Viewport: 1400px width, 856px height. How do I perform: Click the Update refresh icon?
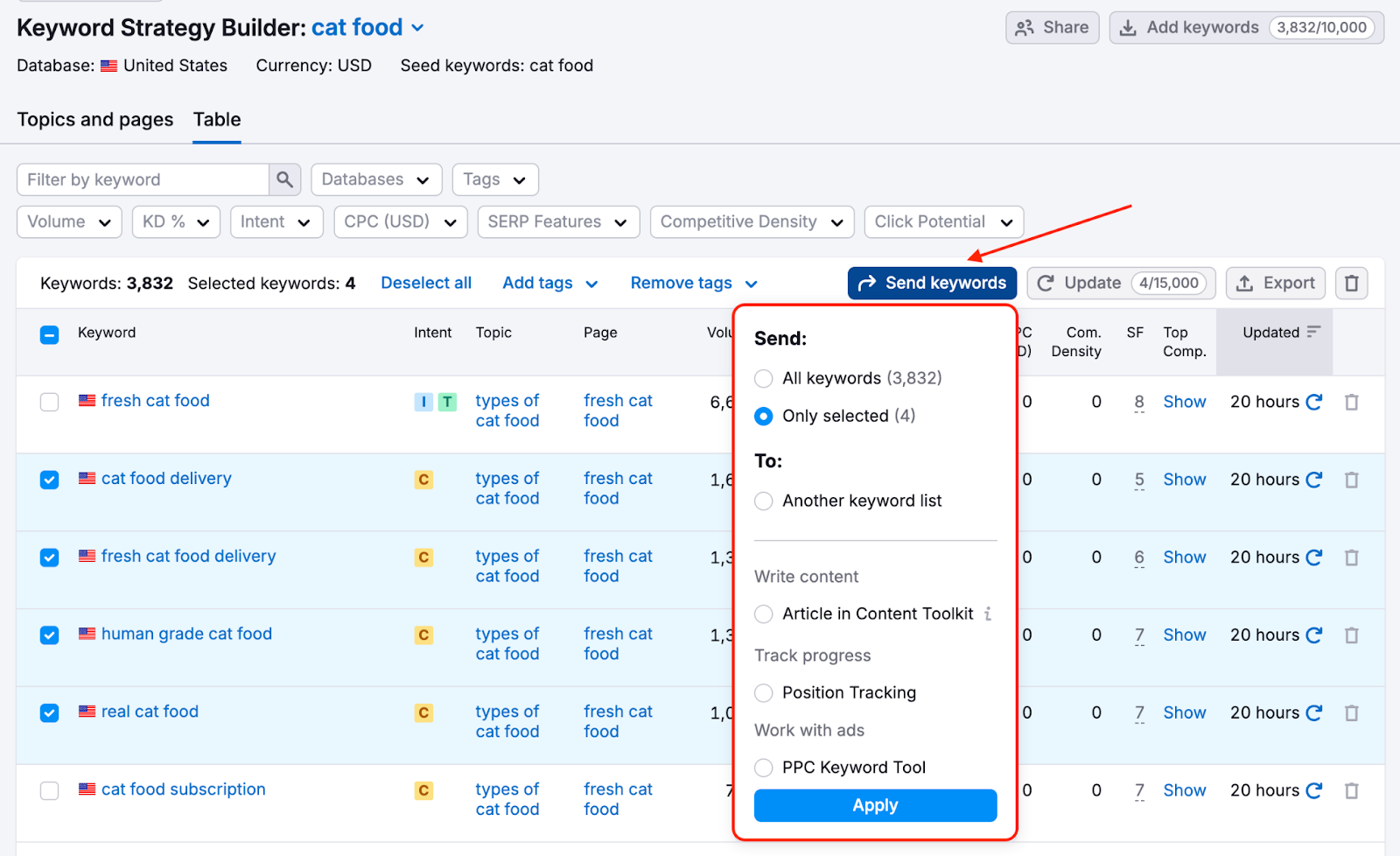(x=1046, y=283)
